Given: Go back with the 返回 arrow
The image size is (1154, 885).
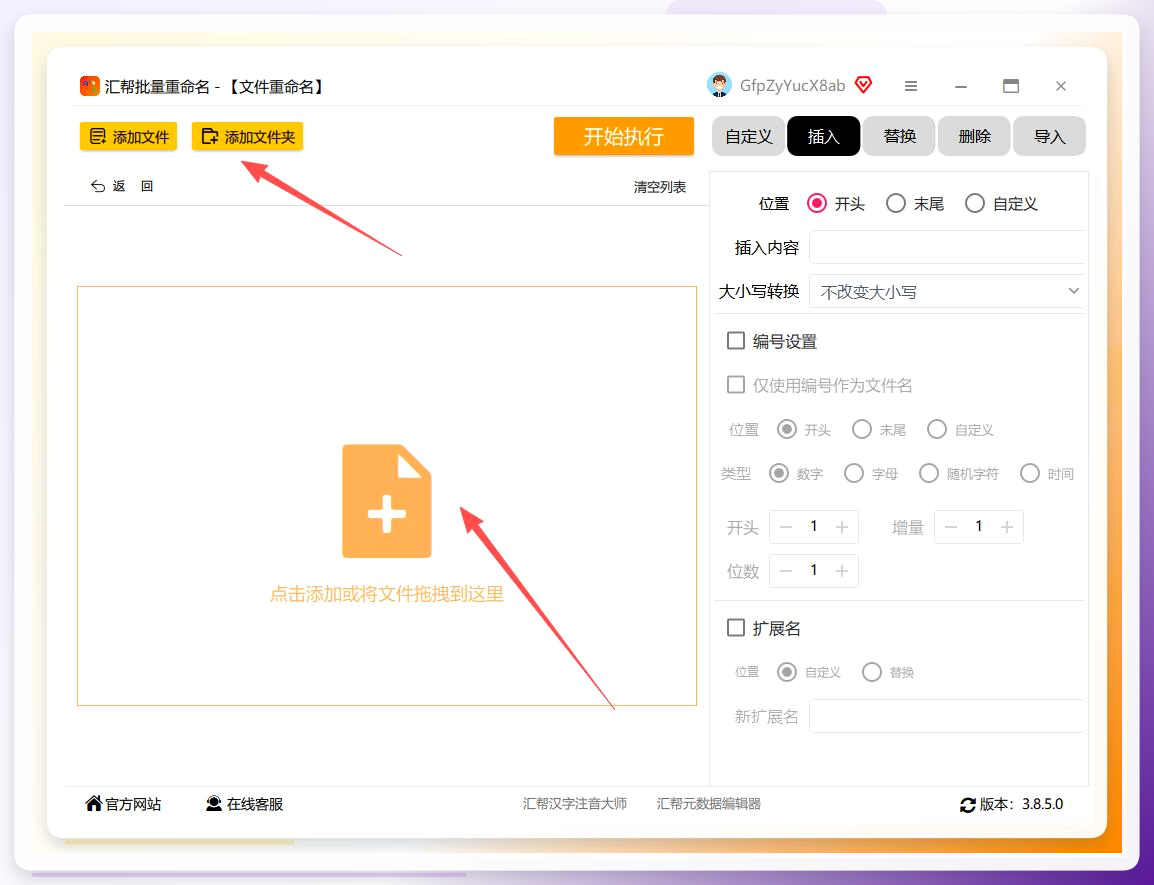Looking at the screenshot, I should [121, 186].
